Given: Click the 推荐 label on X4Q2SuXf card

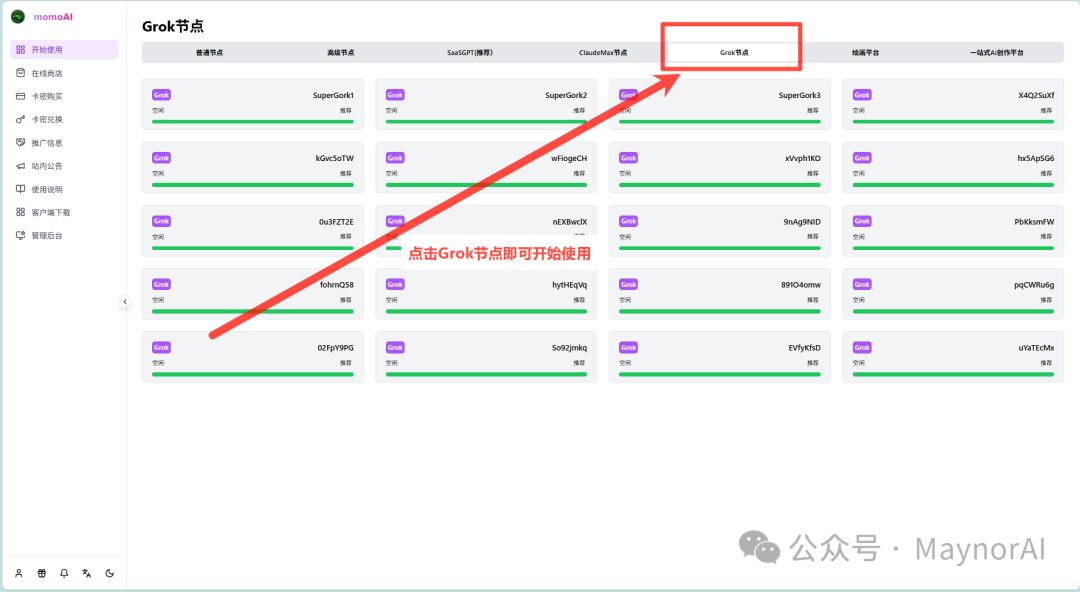Looking at the screenshot, I should click(1046, 110).
